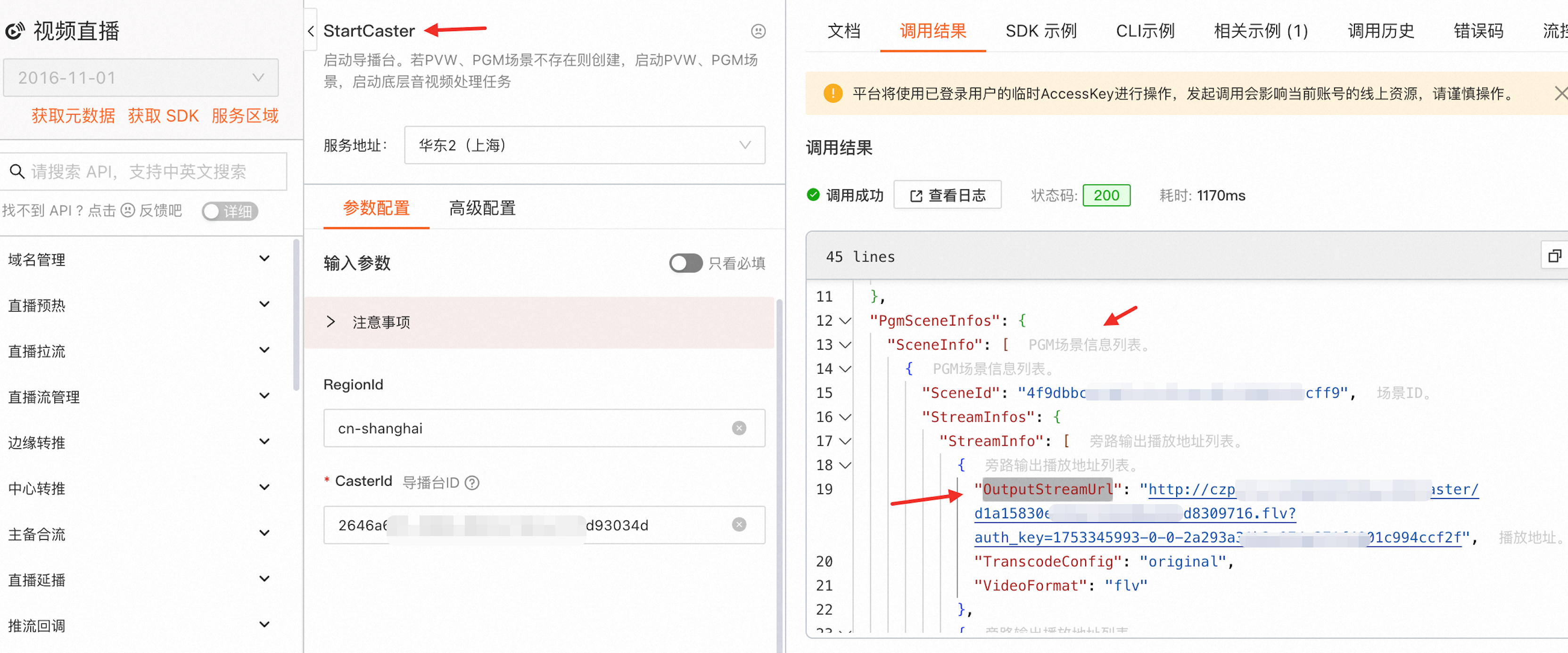Screen dimensions: 1568x653
Task: Click the feedback smiley in the 找不到 API line
Action: (128, 211)
